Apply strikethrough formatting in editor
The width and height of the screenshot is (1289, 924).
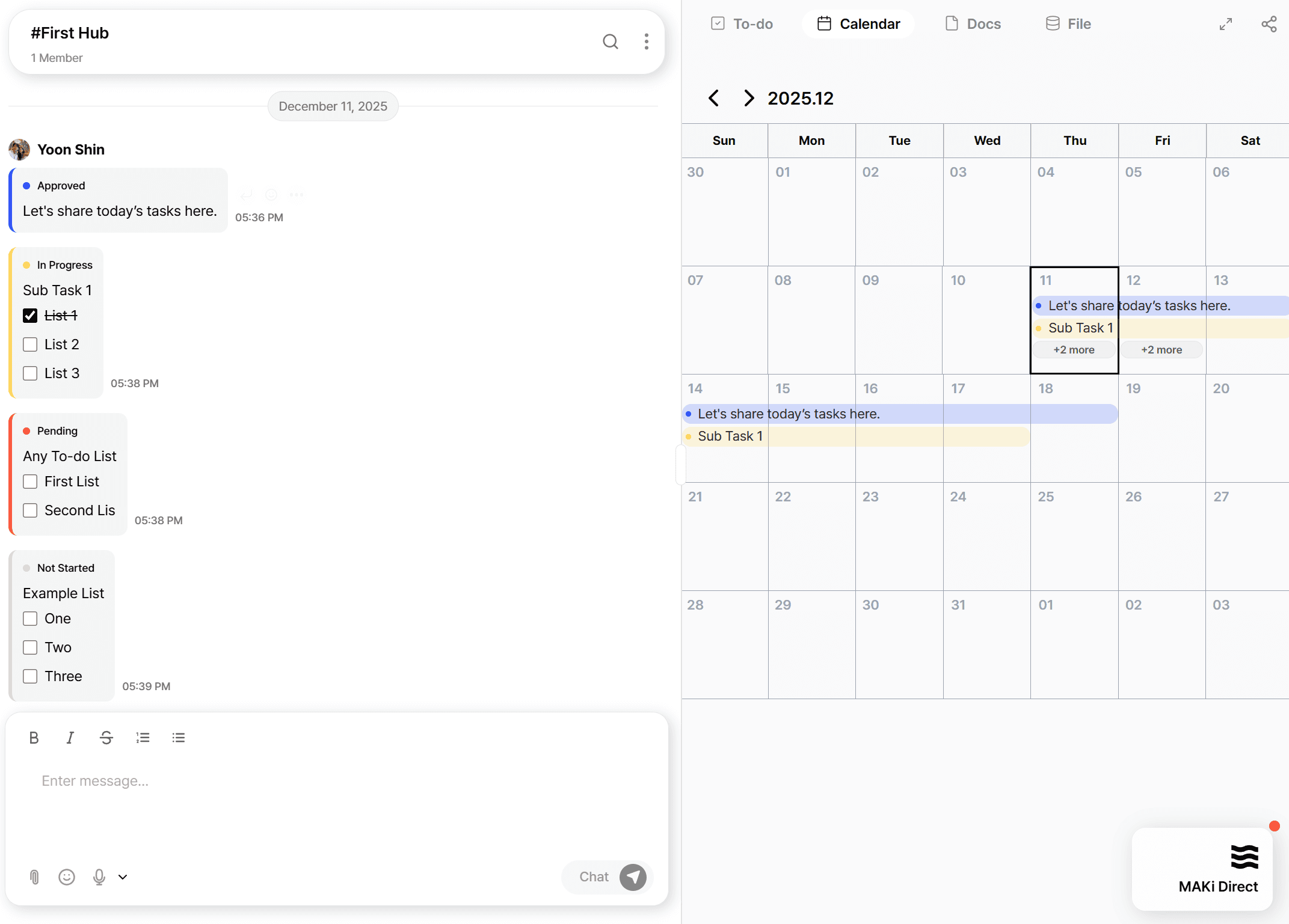(x=106, y=738)
